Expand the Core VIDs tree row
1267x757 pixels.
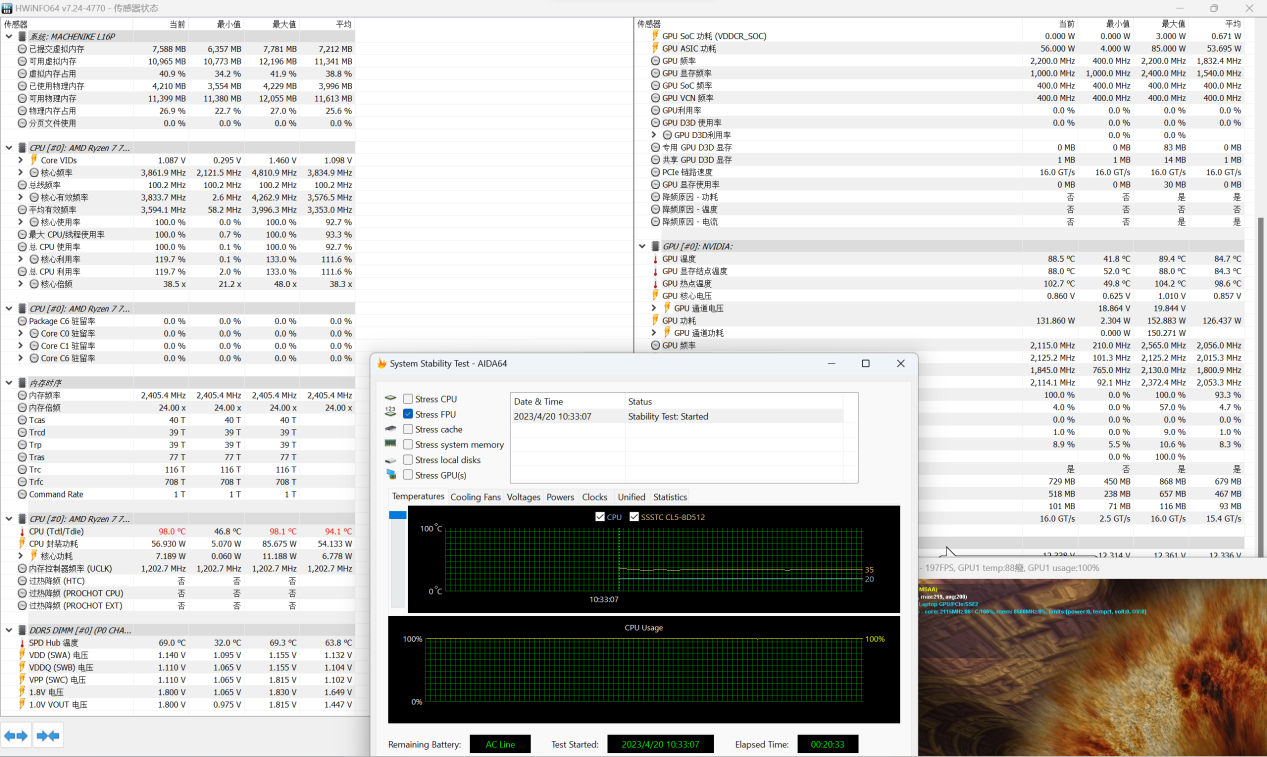point(21,160)
